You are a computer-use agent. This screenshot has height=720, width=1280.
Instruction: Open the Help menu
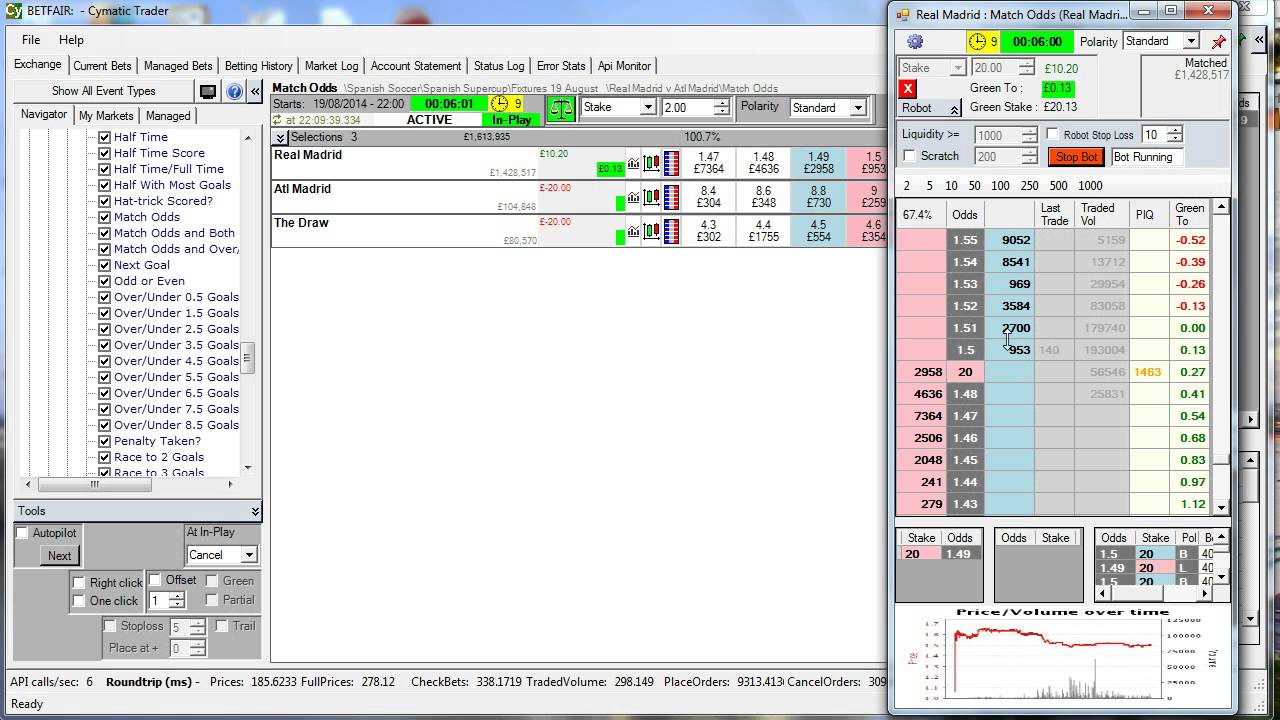pos(71,40)
